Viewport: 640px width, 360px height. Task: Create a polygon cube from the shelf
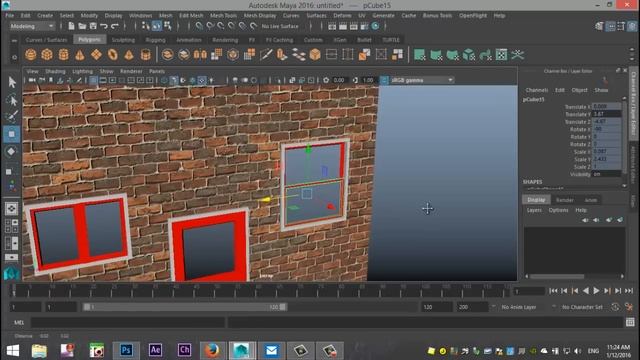[47, 54]
